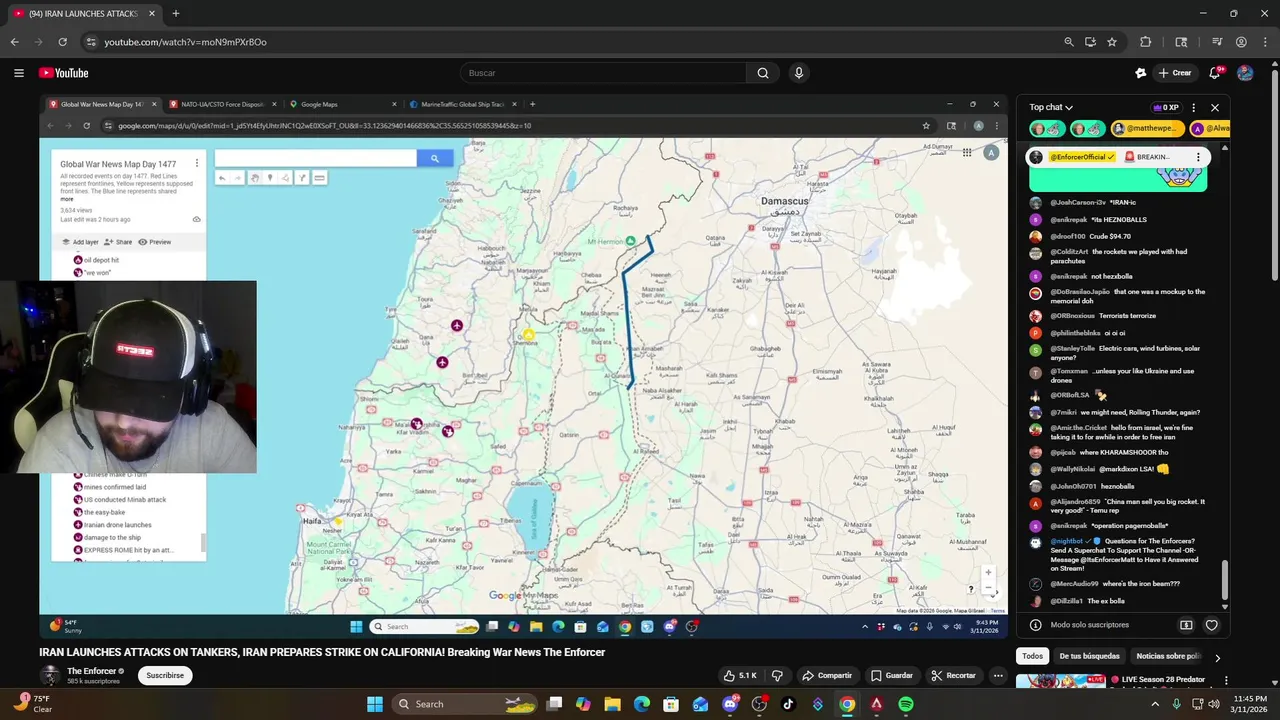Open Task View from the taskbar
Screen dimensions: 1280x720
coord(554,704)
